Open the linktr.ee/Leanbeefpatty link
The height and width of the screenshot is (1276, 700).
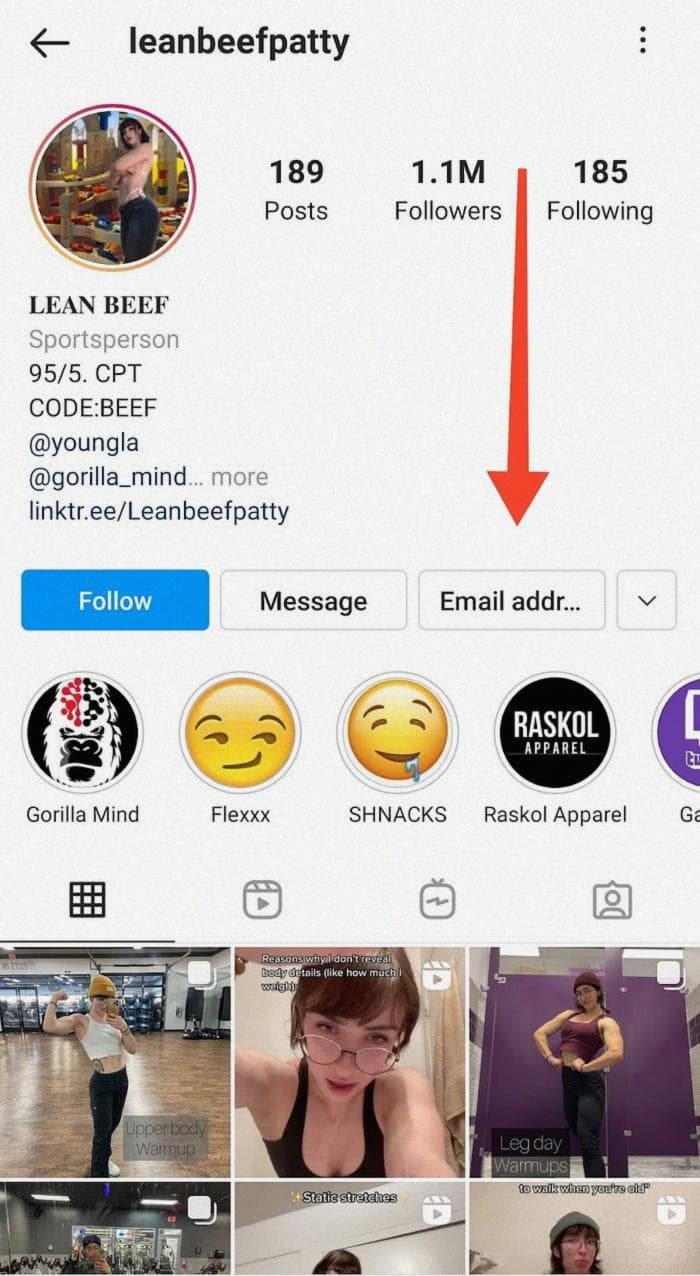click(159, 512)
